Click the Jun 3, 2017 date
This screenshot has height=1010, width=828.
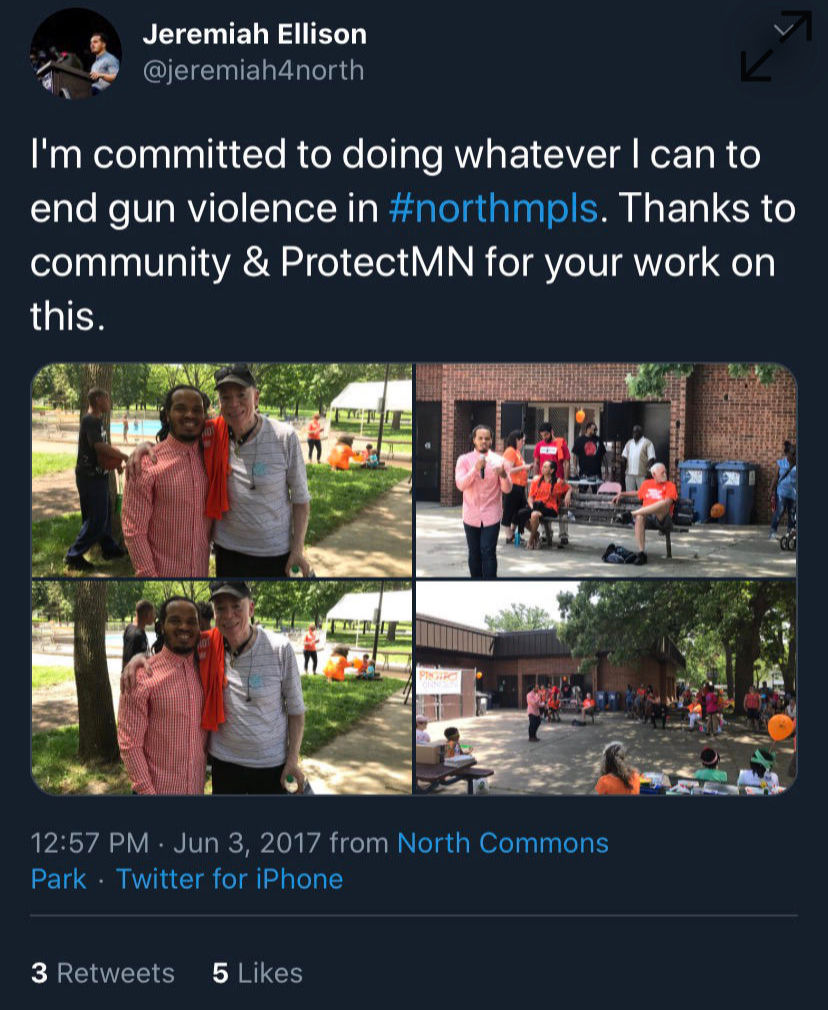tap(247, 843)
